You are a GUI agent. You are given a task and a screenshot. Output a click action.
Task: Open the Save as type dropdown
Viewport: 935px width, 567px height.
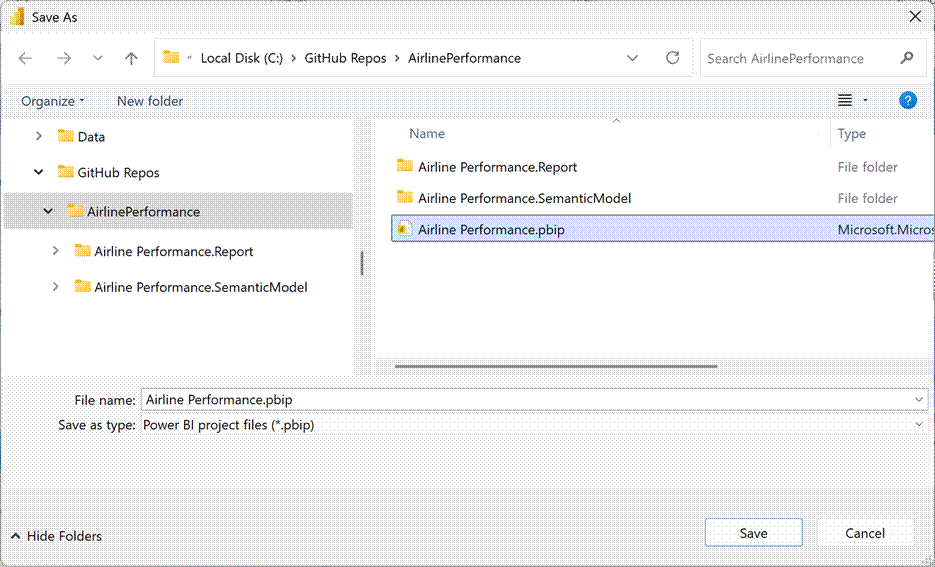point(920,425)
